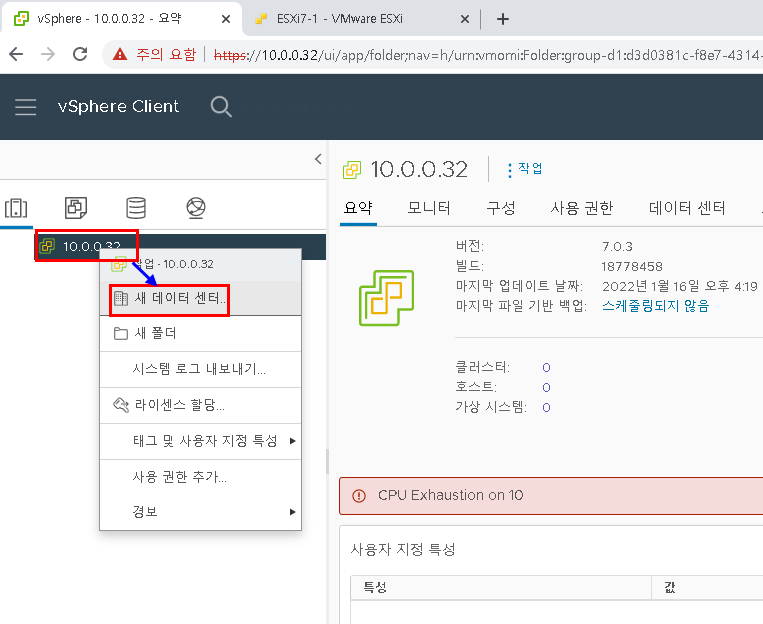763x624 pixels.
Task: Click the 18778458 build value
Action: pyautogui.click(x=632, y=266)
